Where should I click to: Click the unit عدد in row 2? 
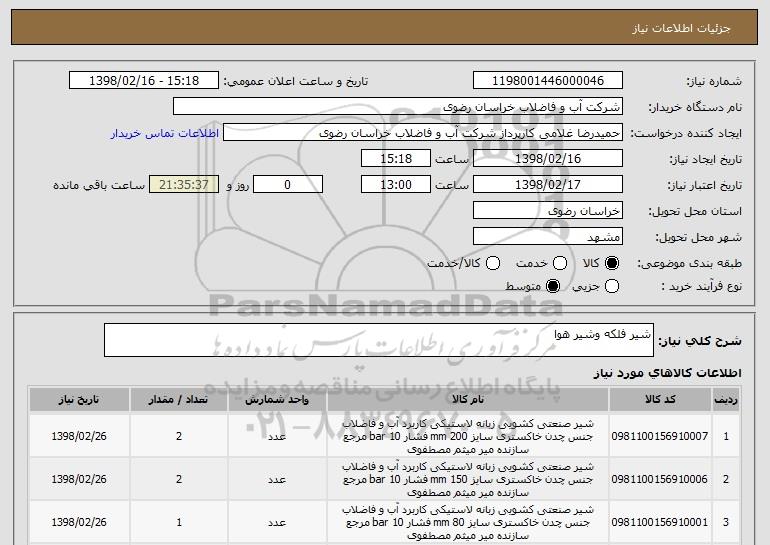coord(277,480)
